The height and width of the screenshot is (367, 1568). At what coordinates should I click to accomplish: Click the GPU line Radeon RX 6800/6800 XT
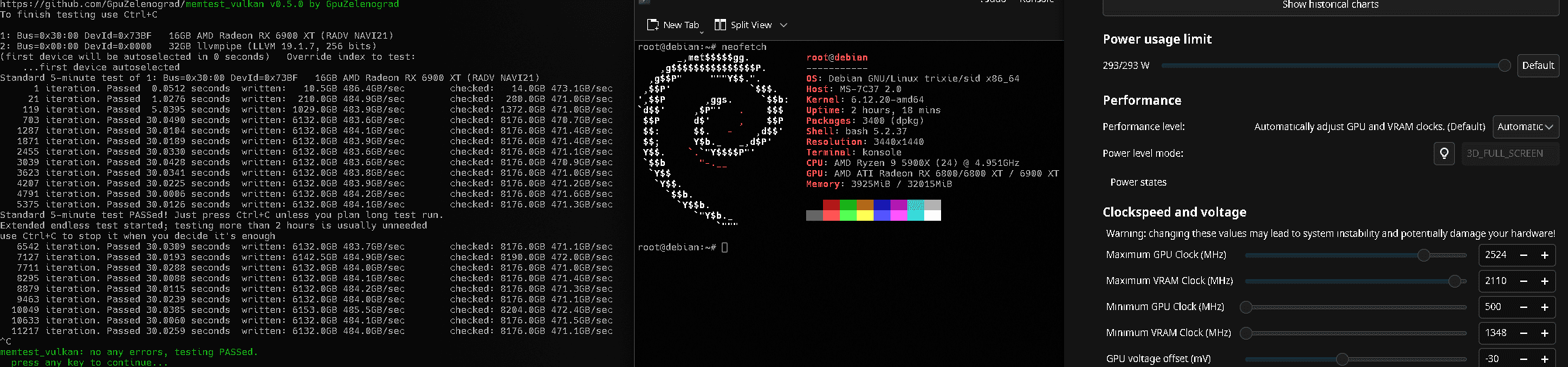tap(932, 174)
